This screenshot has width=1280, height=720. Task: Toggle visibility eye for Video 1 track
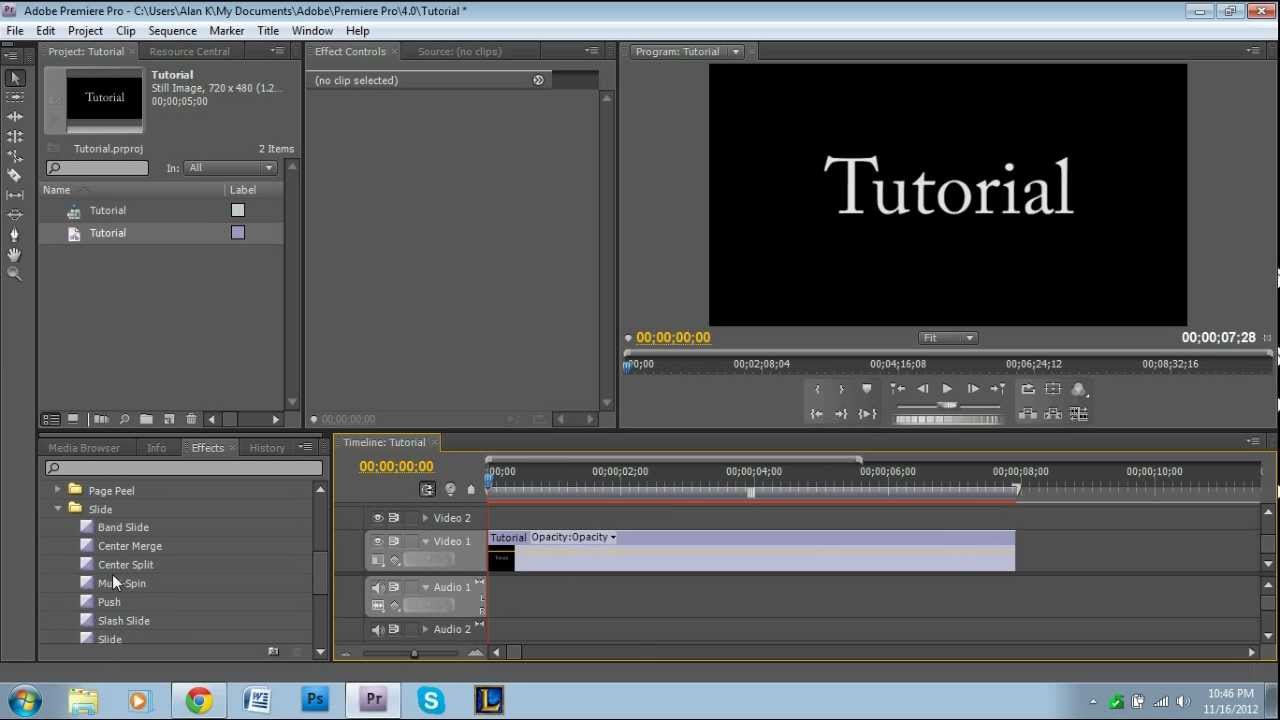377,541
